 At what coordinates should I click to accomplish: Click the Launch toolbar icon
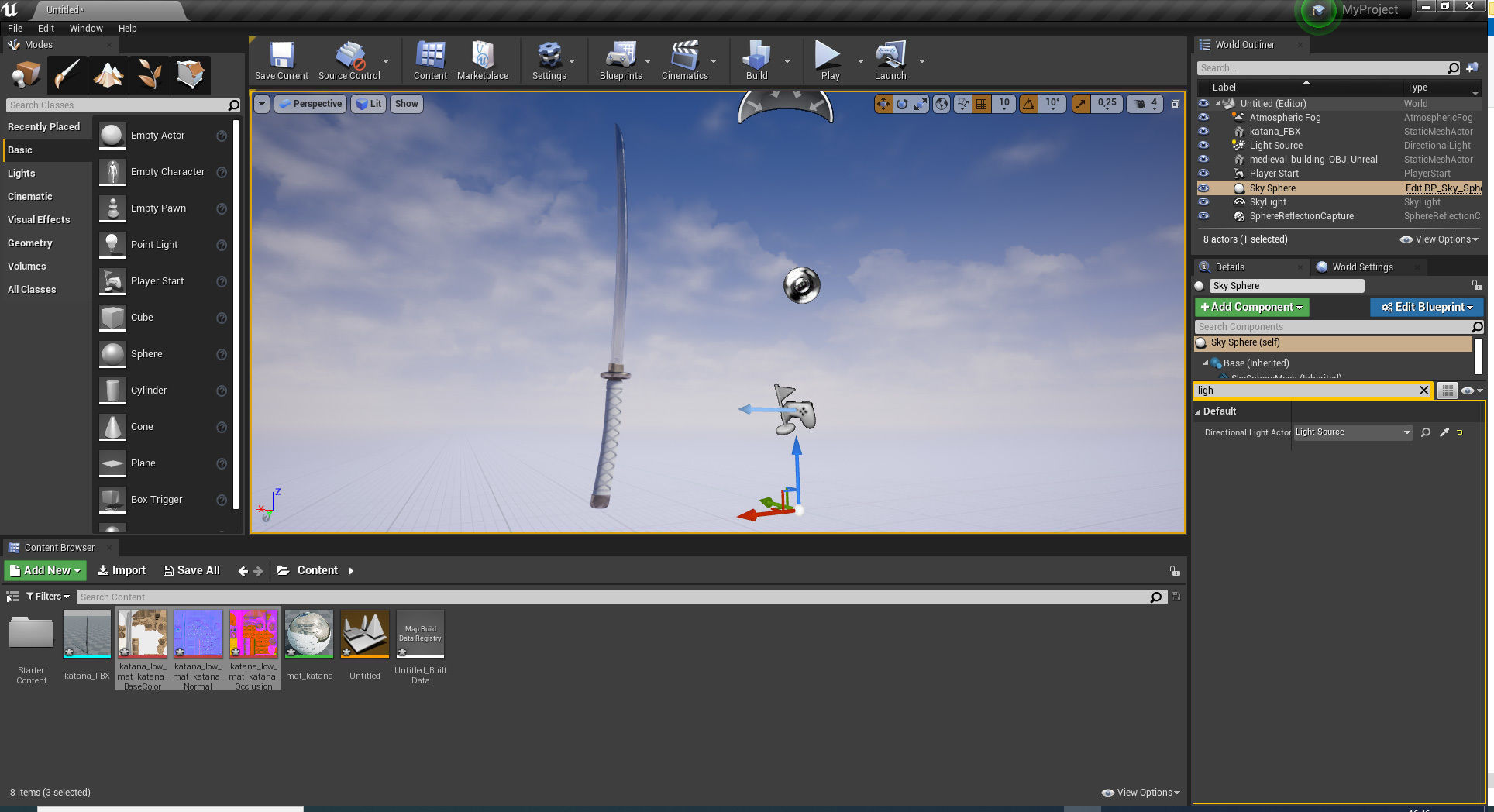point(890,60)
